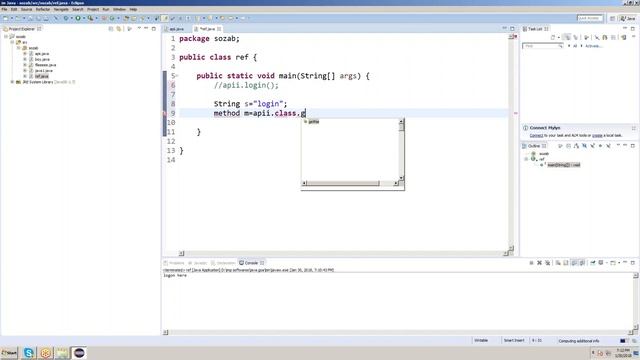
Task: Select main method in Outline
Action: 563,165
